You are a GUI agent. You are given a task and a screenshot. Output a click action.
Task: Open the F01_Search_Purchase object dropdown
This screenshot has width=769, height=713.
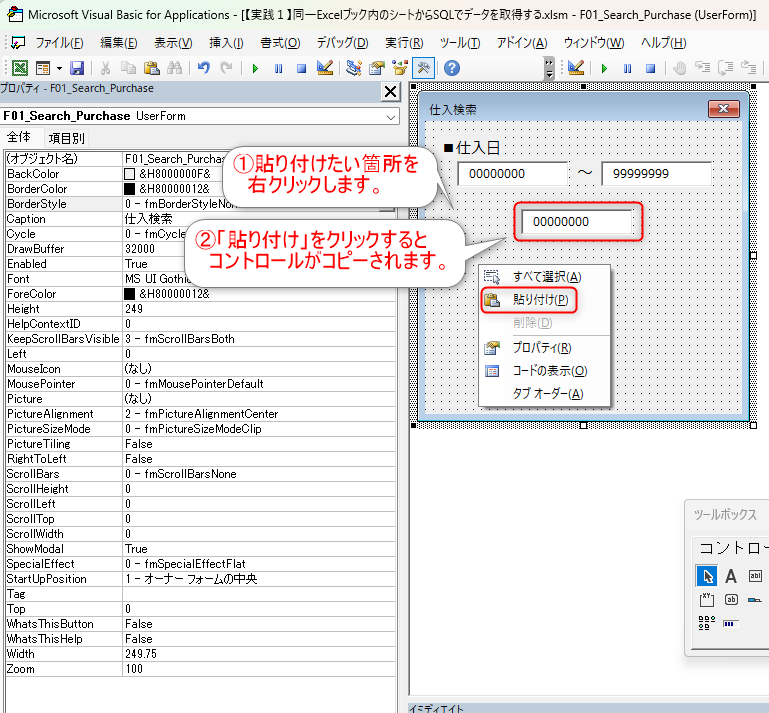tap(391, 117)
